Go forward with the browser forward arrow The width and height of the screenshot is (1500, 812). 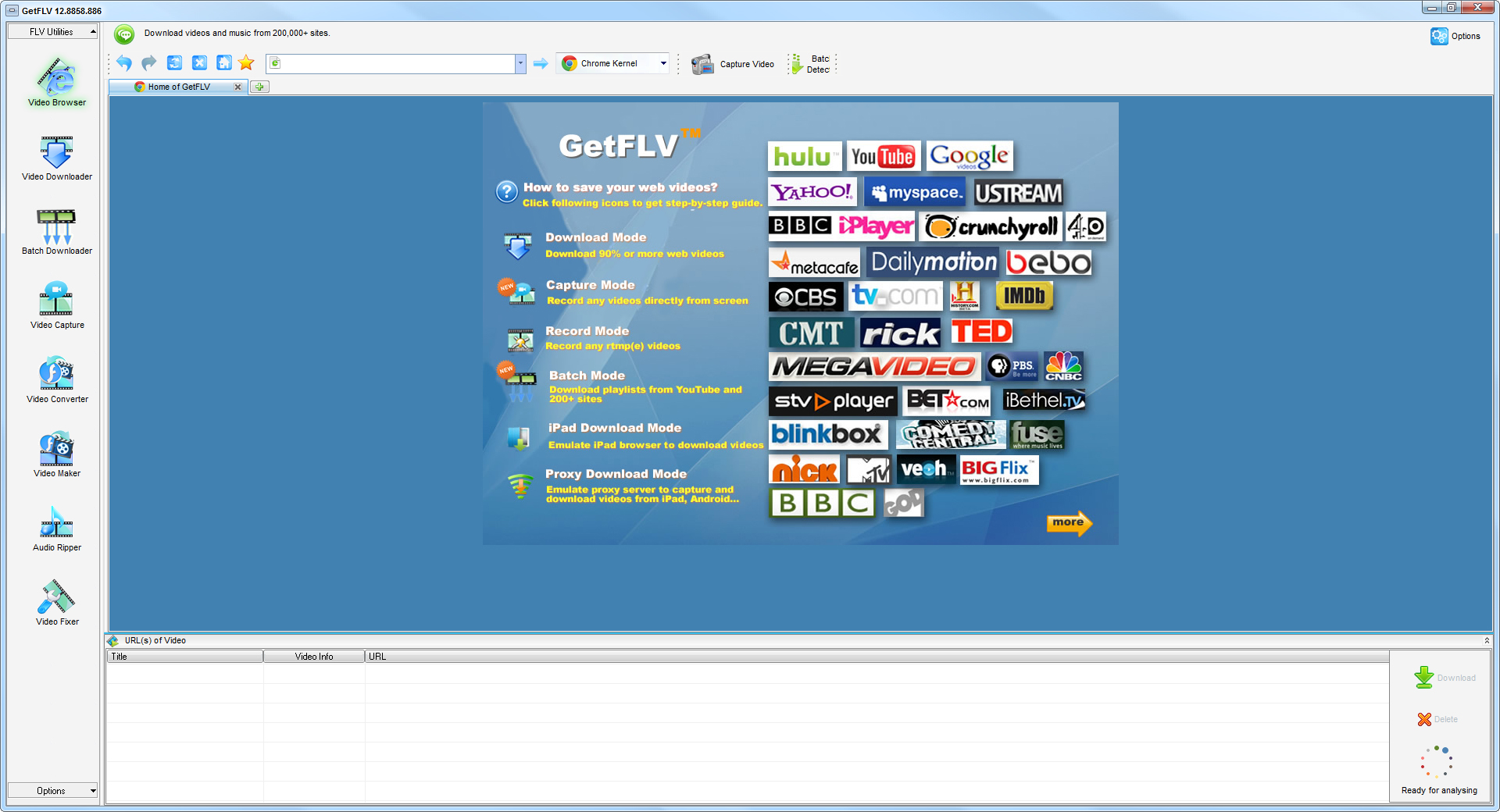point(149,63)
